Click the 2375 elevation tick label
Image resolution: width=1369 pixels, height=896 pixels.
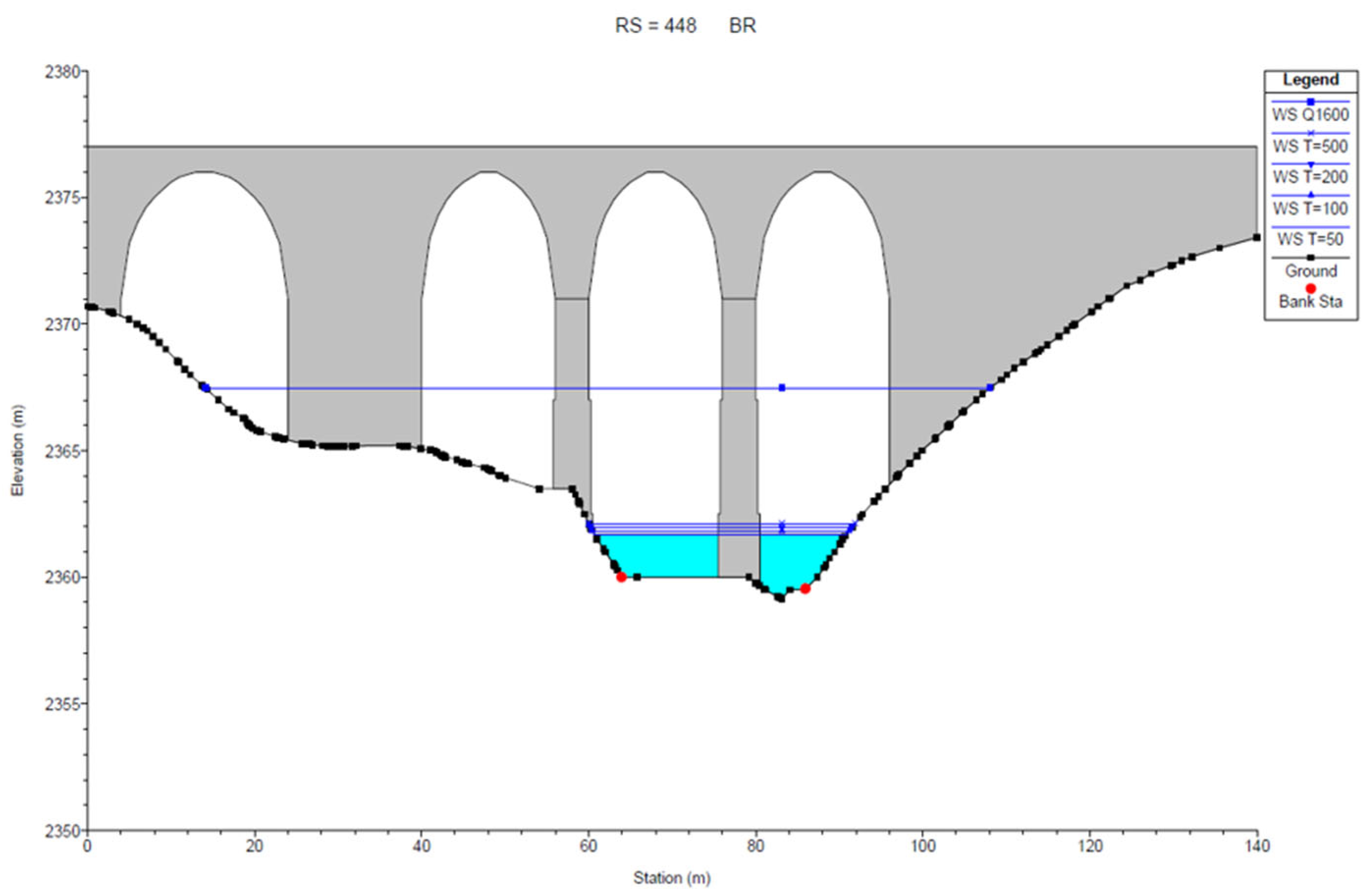click(x=63, y=198)
